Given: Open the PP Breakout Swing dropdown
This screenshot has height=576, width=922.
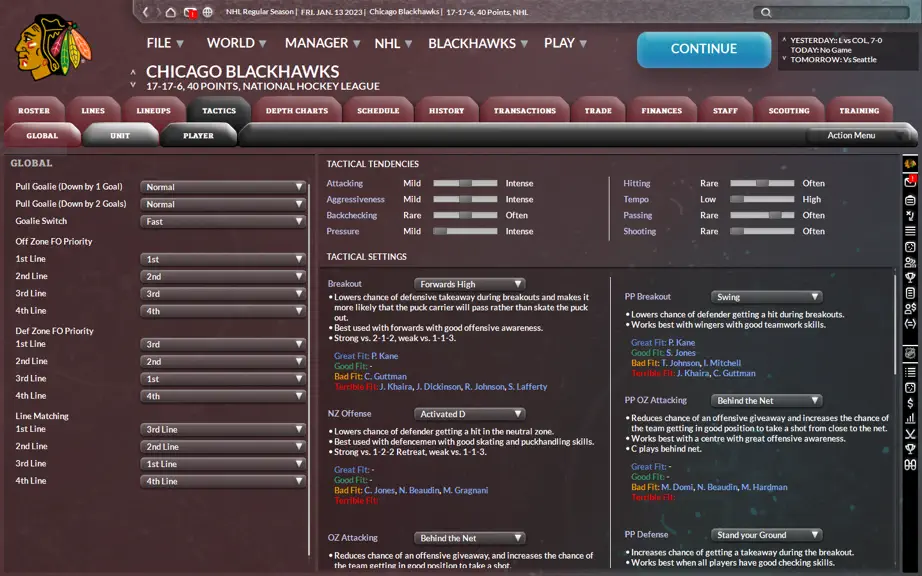Looking at the screenshot, I should (766, 297).
